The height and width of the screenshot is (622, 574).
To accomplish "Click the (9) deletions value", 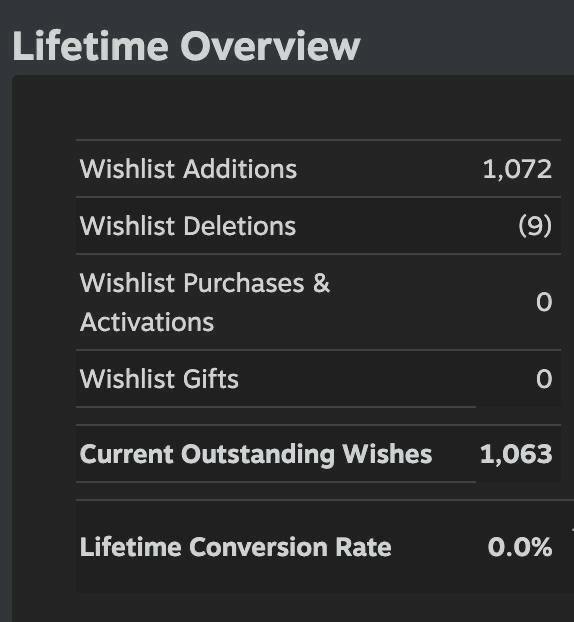I will pyautogui.click(x=535, y=226).
